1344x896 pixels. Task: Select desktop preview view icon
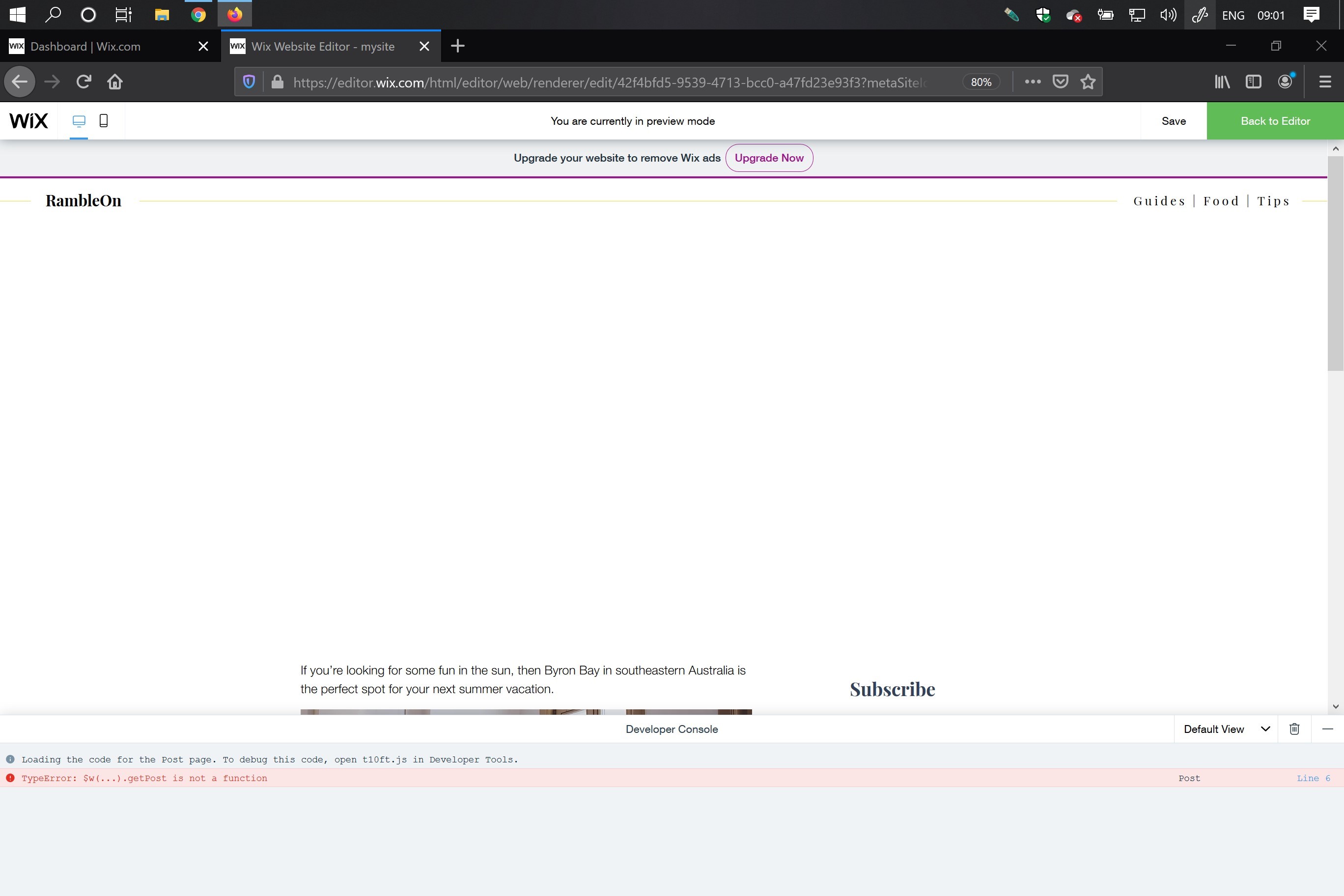[x=79, y=120]
